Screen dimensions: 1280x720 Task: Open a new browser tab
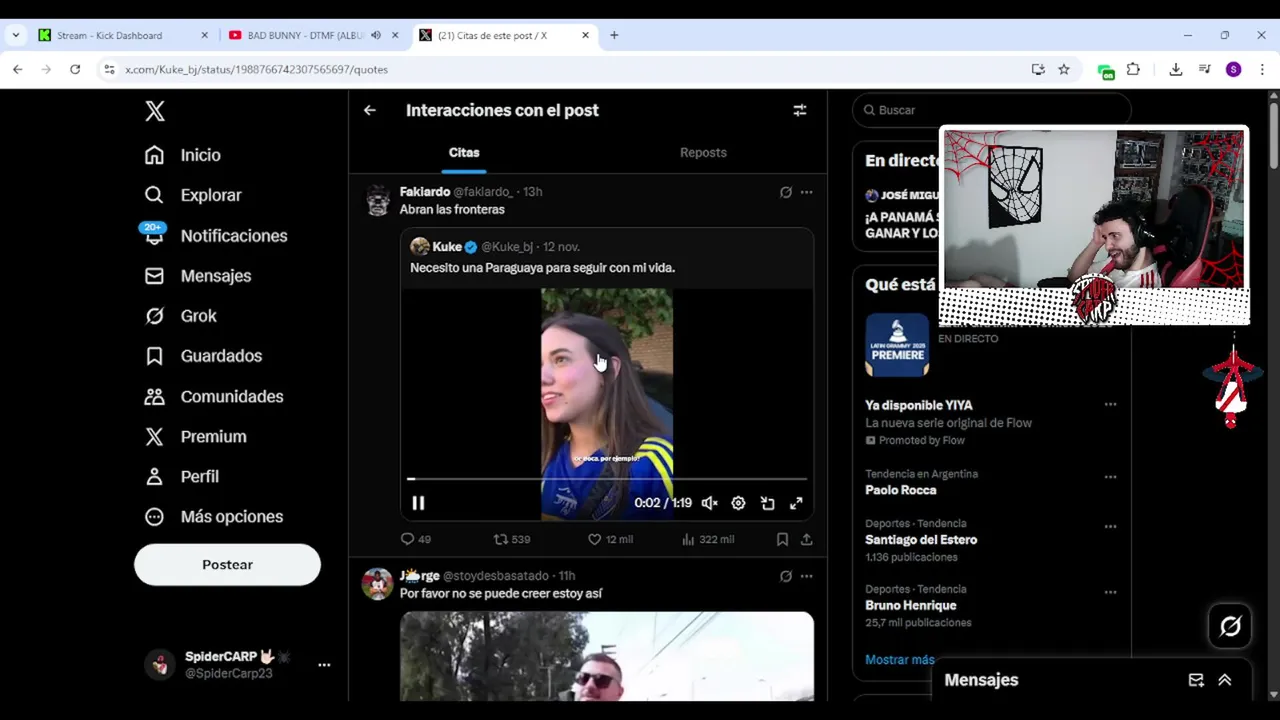pyautogui.click(x=614, y=35)
